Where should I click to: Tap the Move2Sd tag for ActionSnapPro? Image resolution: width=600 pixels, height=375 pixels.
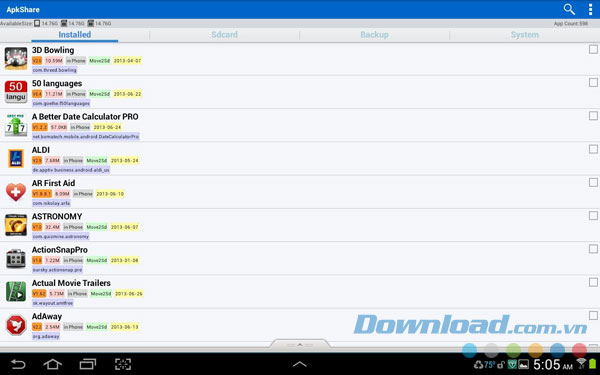click(x=96, y=260)
